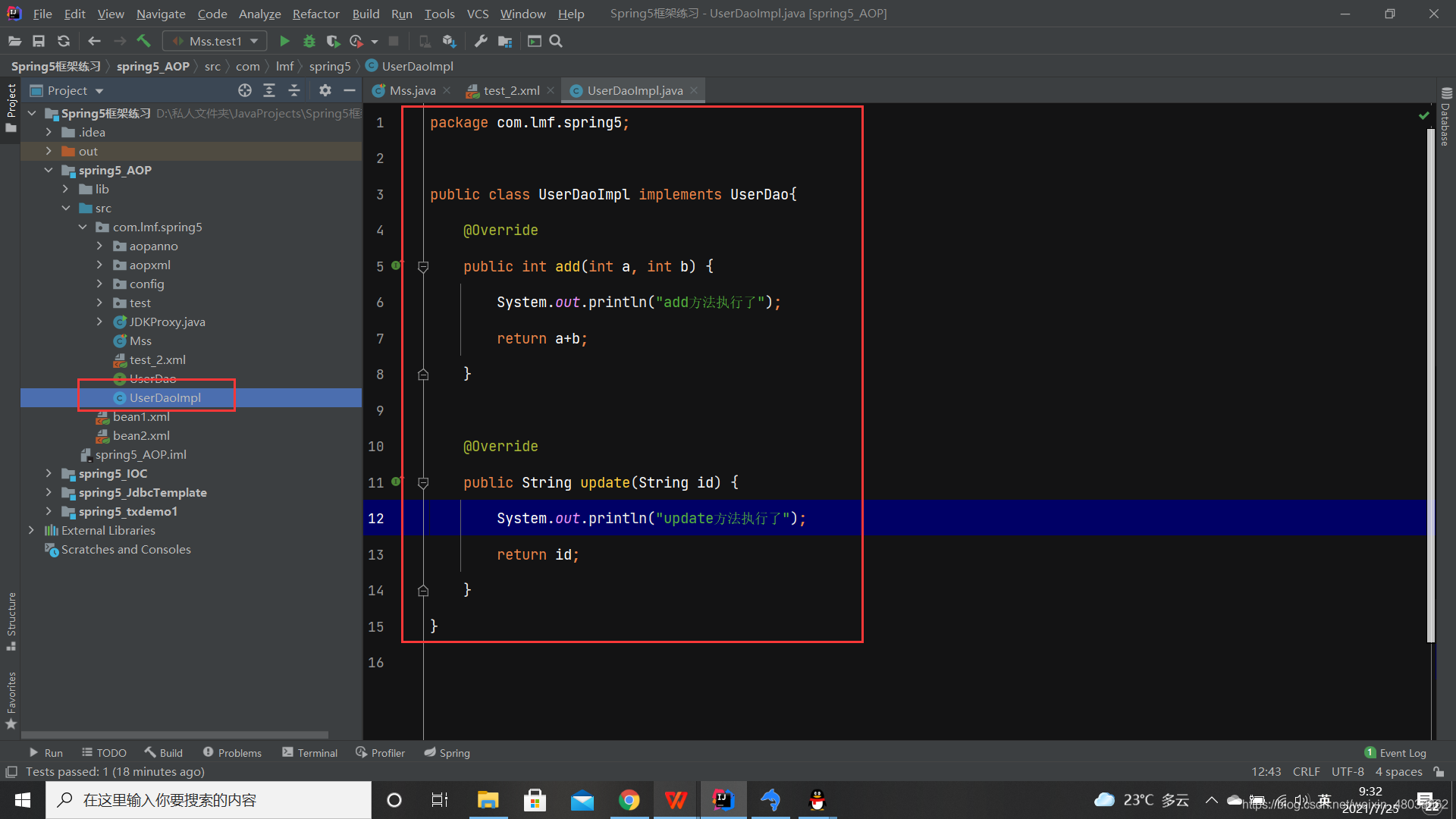Image resolution: width=1456 pixels, height=819 pixels.
Task: Locate opened file in Project tree
Action: pyautogui.click(x=244, y=91)
